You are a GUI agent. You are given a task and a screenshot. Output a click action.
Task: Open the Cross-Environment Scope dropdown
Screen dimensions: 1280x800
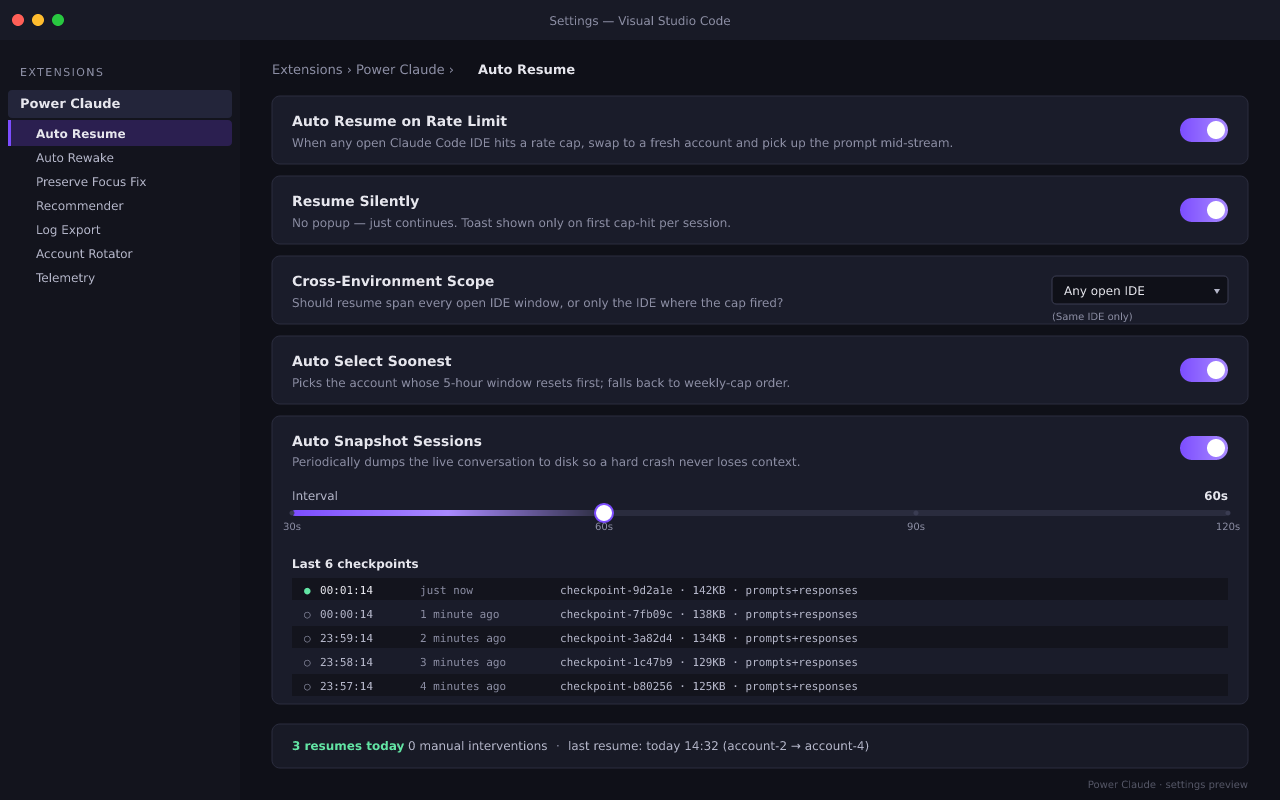1140,290
